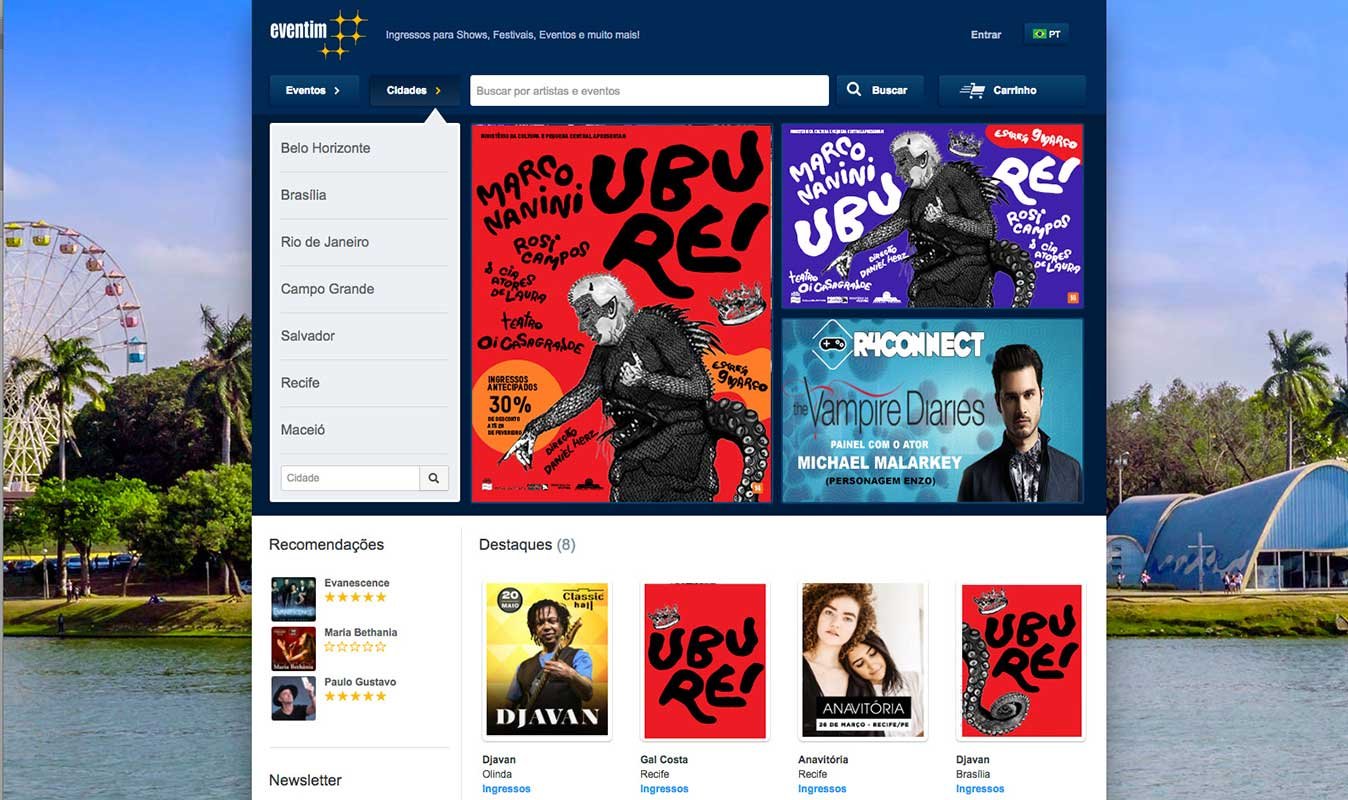Click the site tagline about Shows and Festivais

coord(513,35)
